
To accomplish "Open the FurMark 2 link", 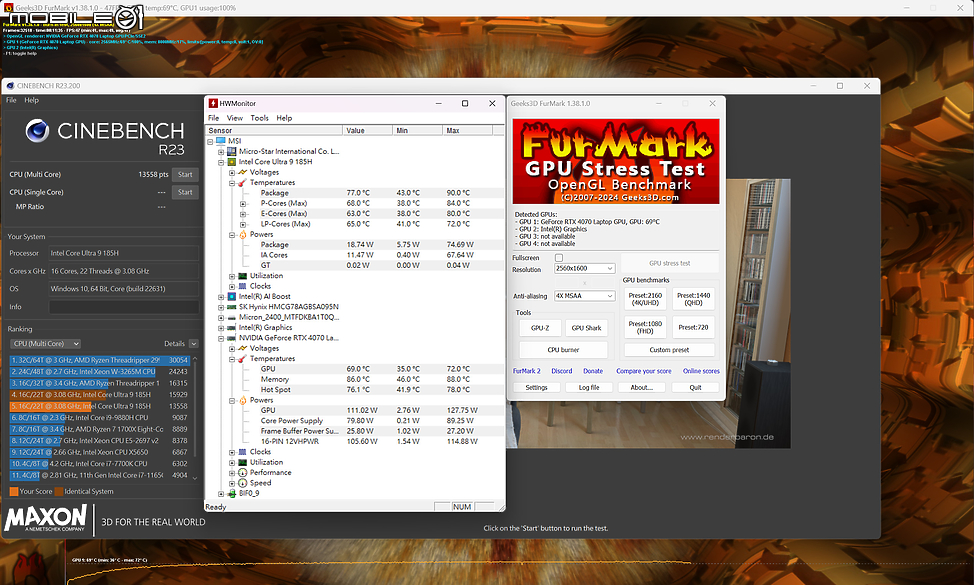I will click(x=526, y=371).
